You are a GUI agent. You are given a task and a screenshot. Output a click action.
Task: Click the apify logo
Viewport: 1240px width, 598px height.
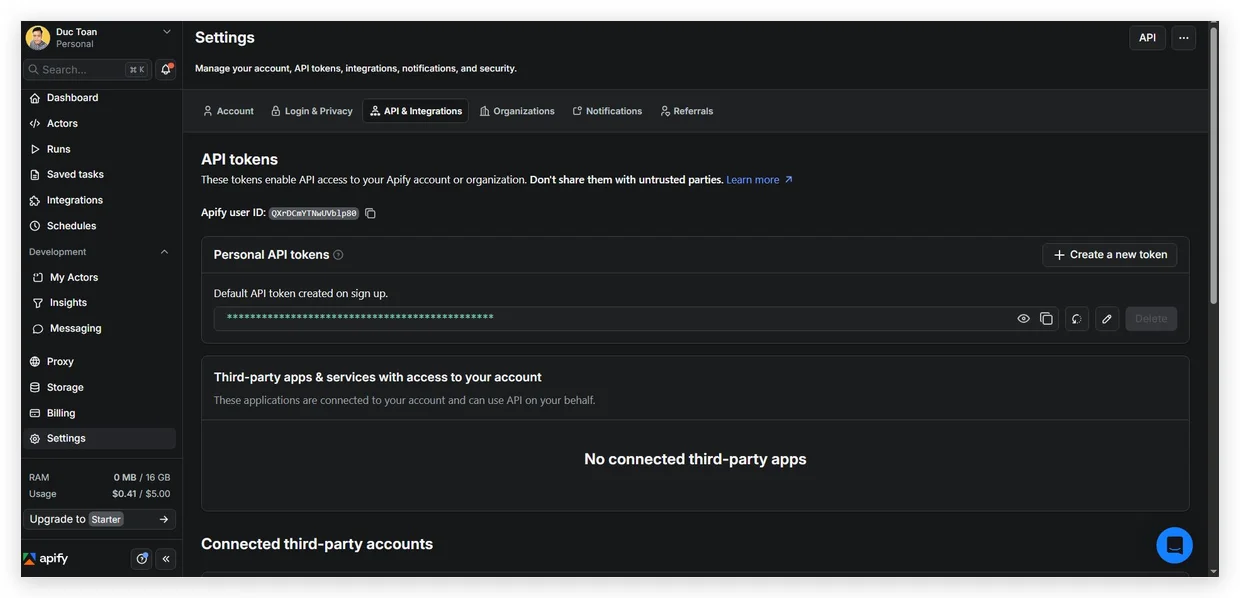coord(46,559)
